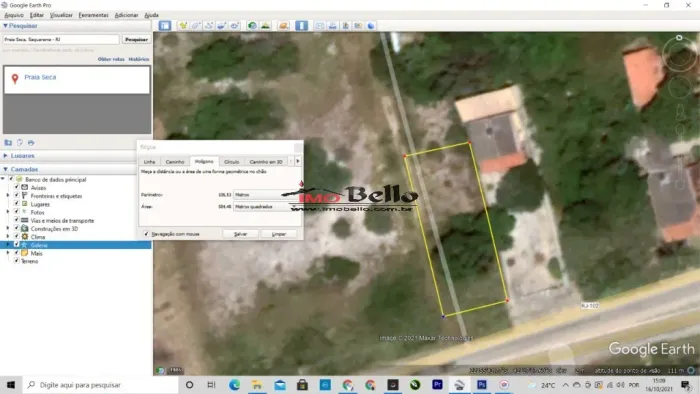Open the Adicionar menu

[126, 15]
